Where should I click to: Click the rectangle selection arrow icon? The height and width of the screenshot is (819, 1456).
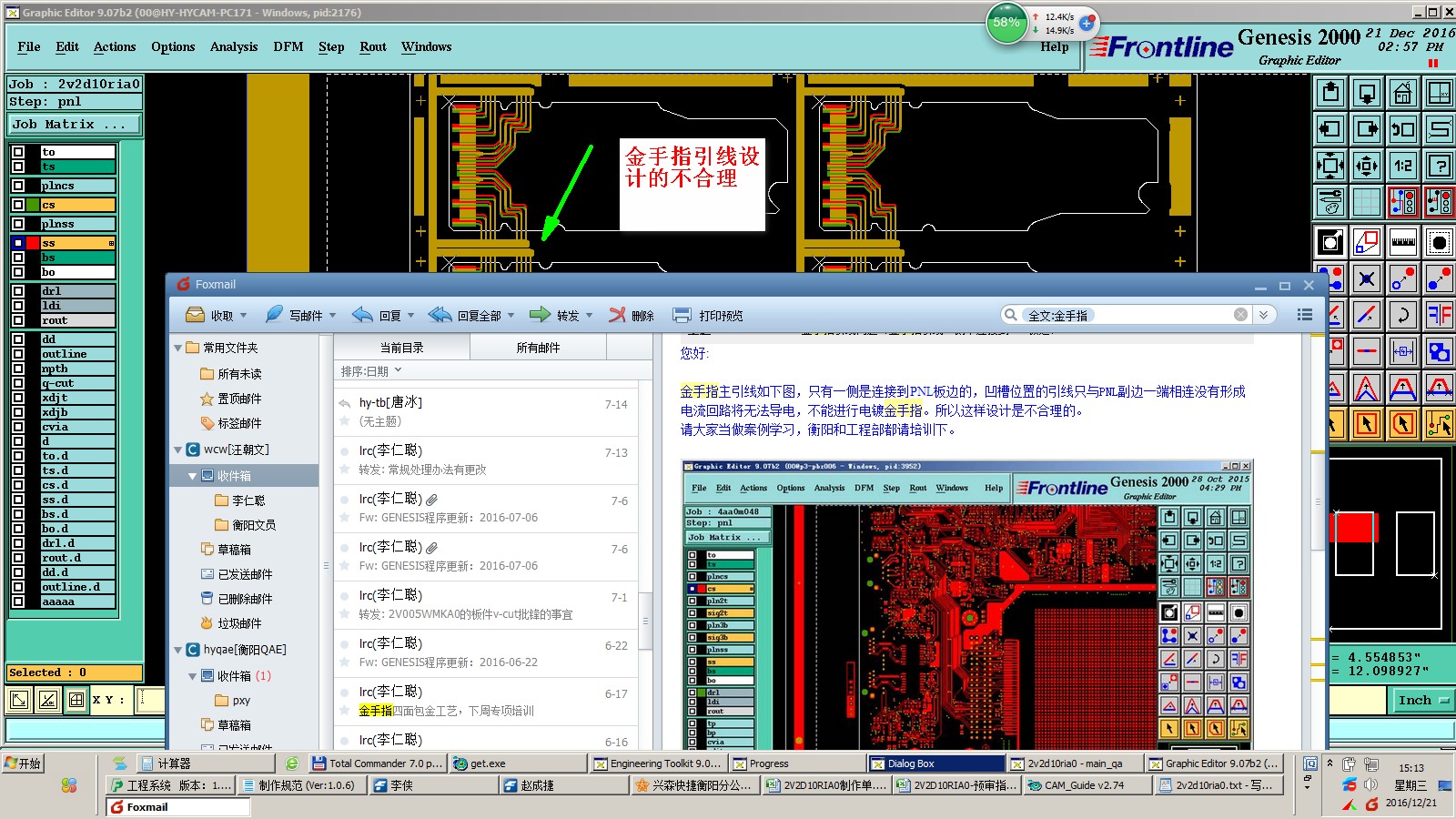pyautogui.click(x=1367, y=424)
